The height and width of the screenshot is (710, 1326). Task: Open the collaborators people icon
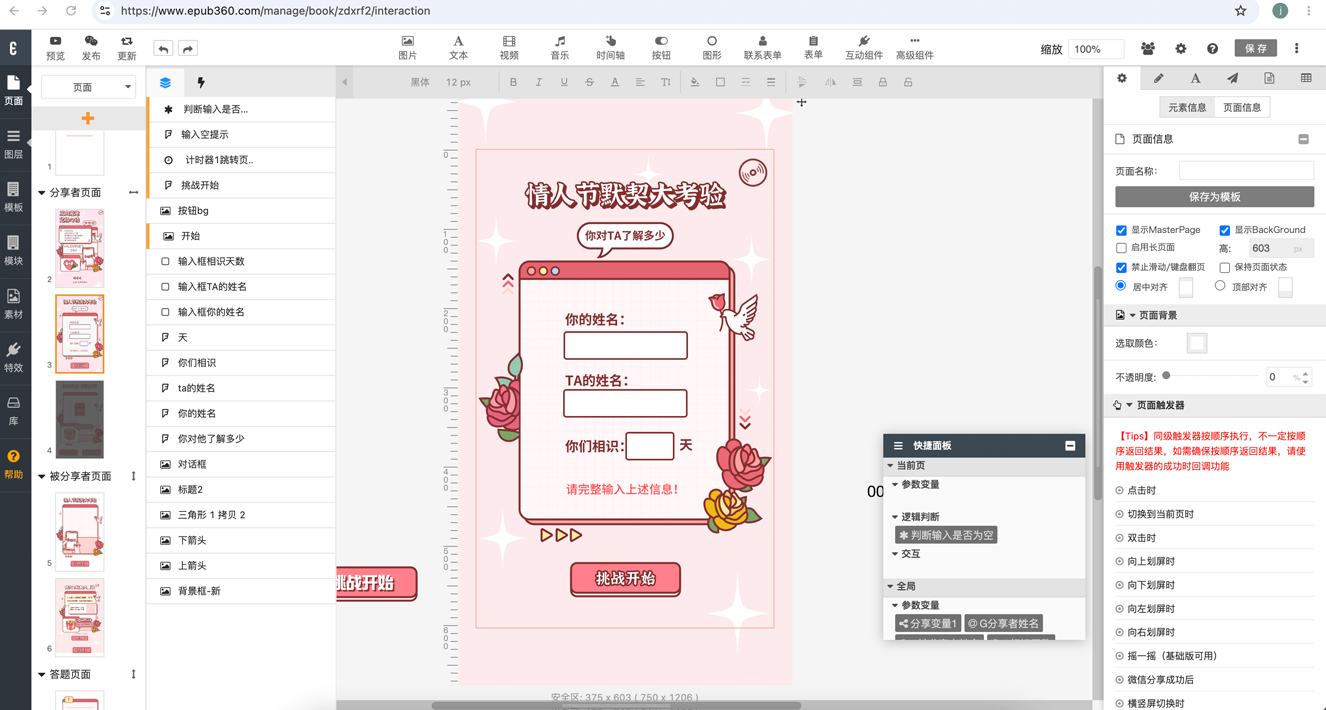click(1148, 48)
